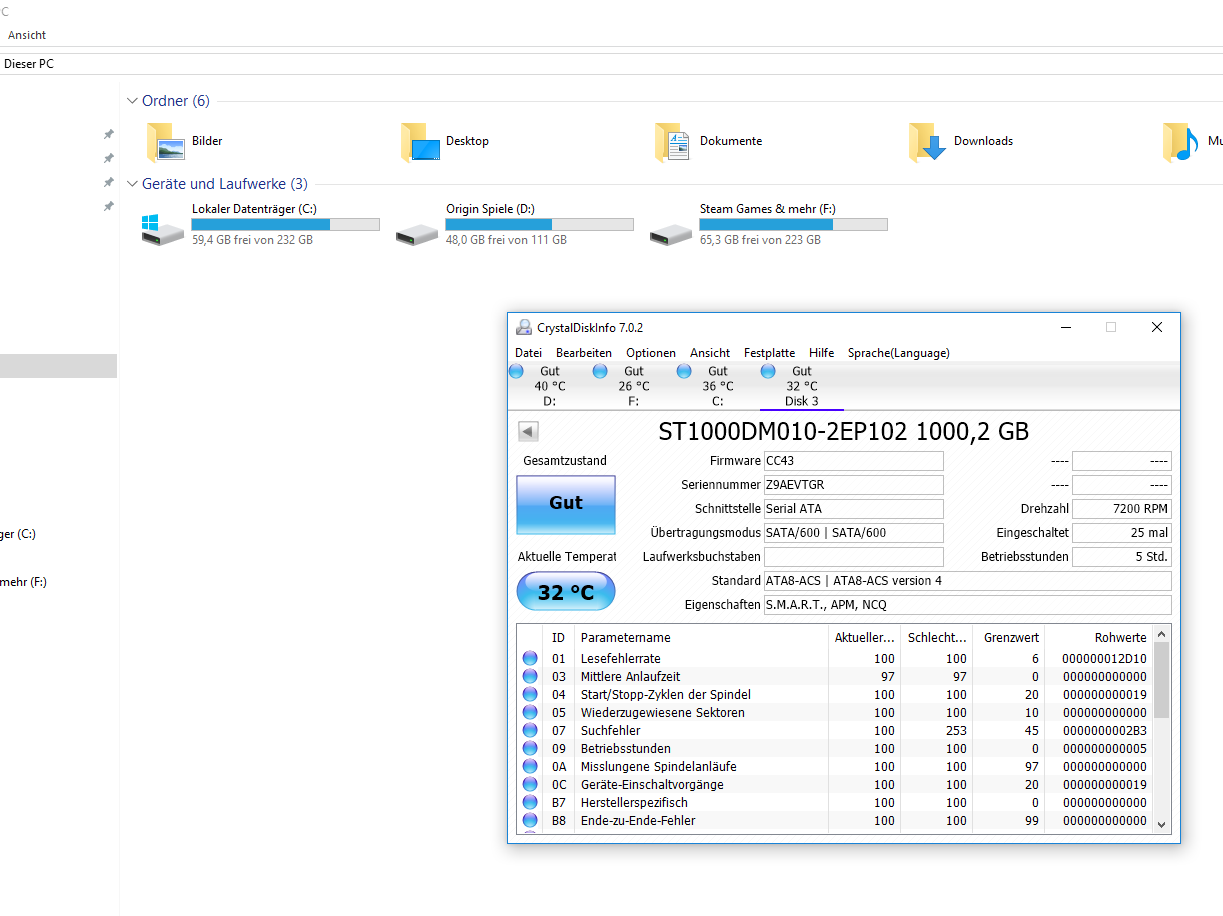The height and width of the screenshot is (916, 1223).
Task: Click the SMART list scrollbar thumb
Action: tap(1161, 680)
